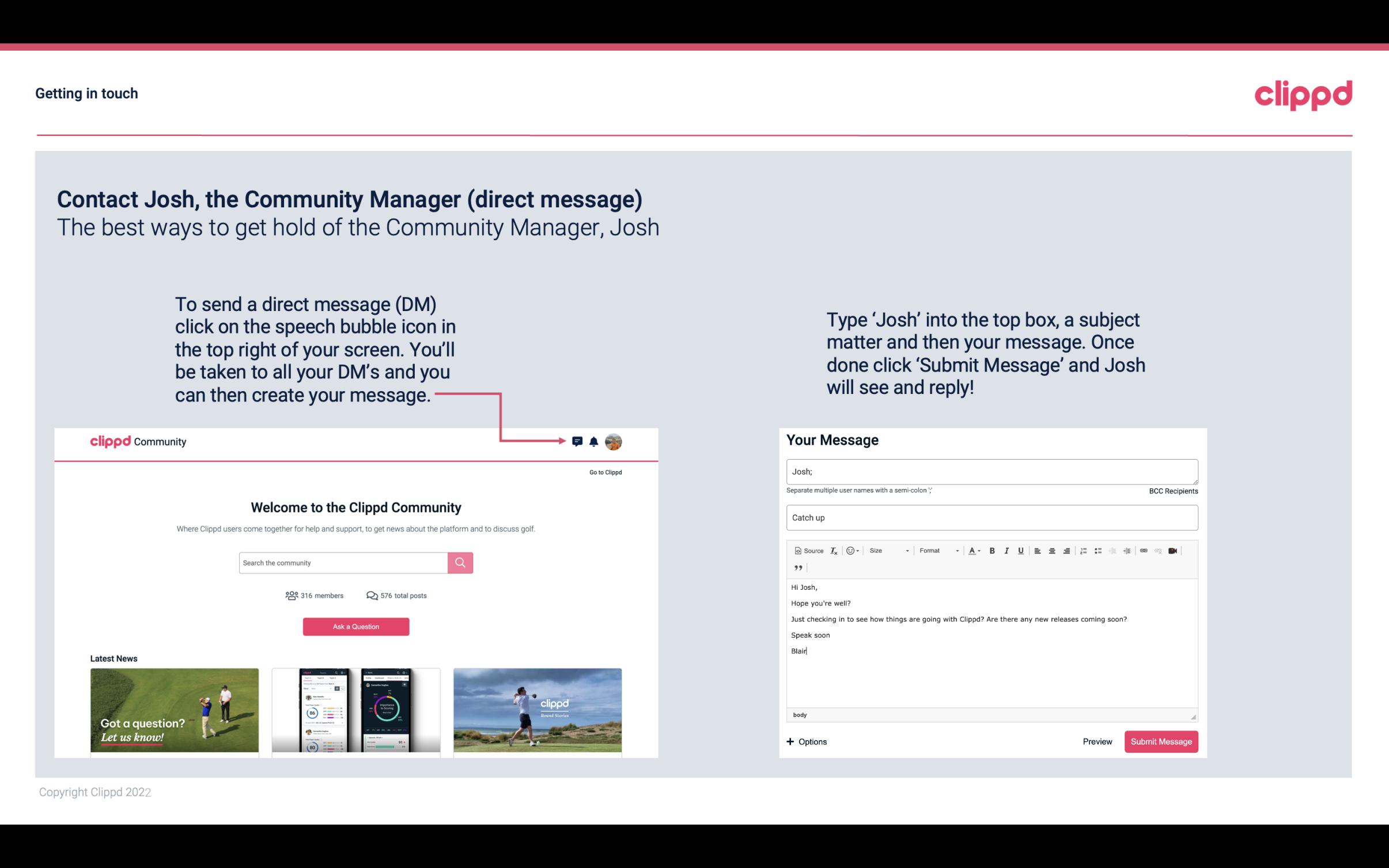The height and width of the screenshot is (868, 1389).
Task: Click the recipient input field
Action: (x=991, y=471)
